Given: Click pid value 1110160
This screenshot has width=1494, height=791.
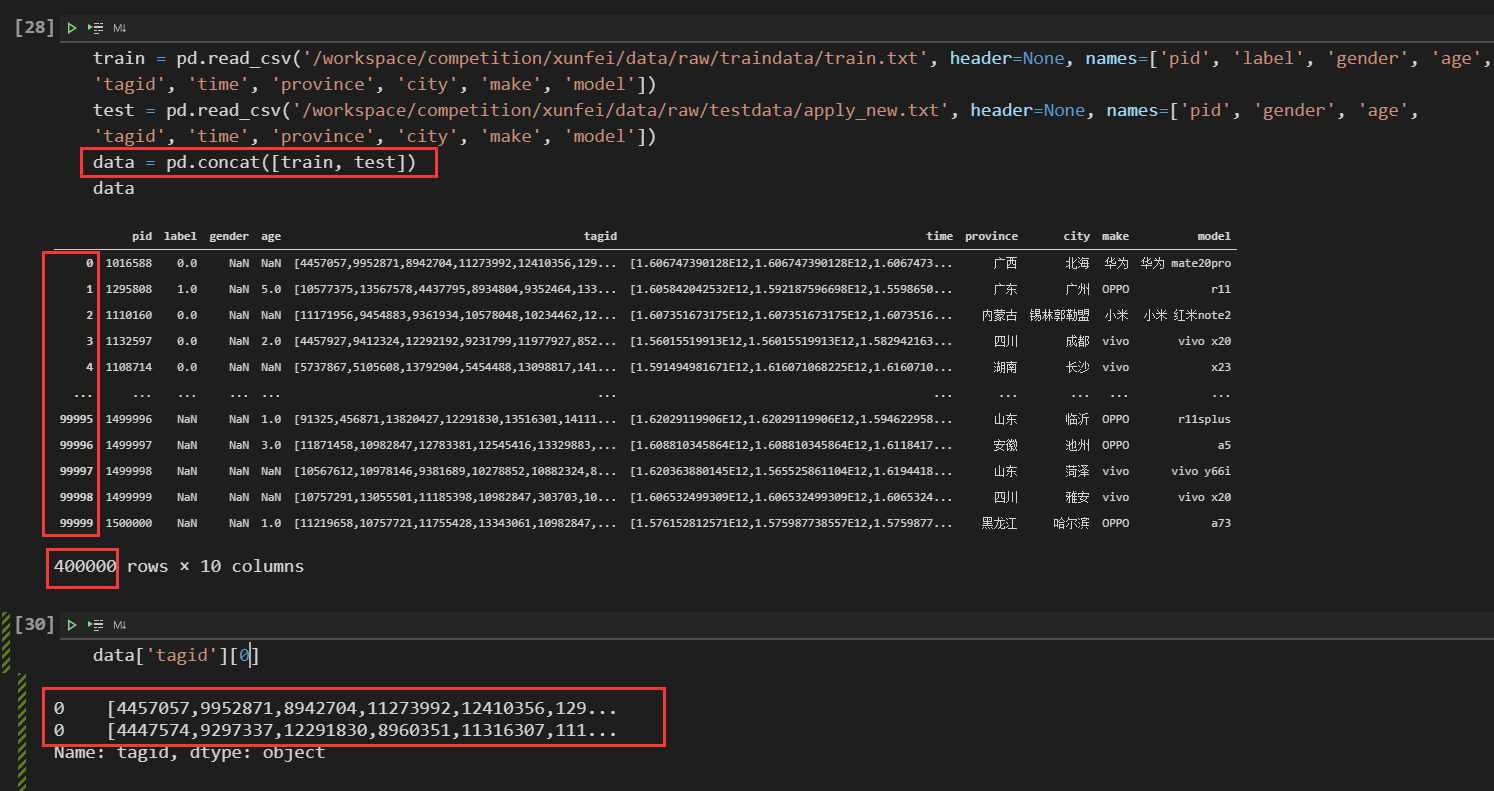Looking at the screenshot, I should point(128,315).
